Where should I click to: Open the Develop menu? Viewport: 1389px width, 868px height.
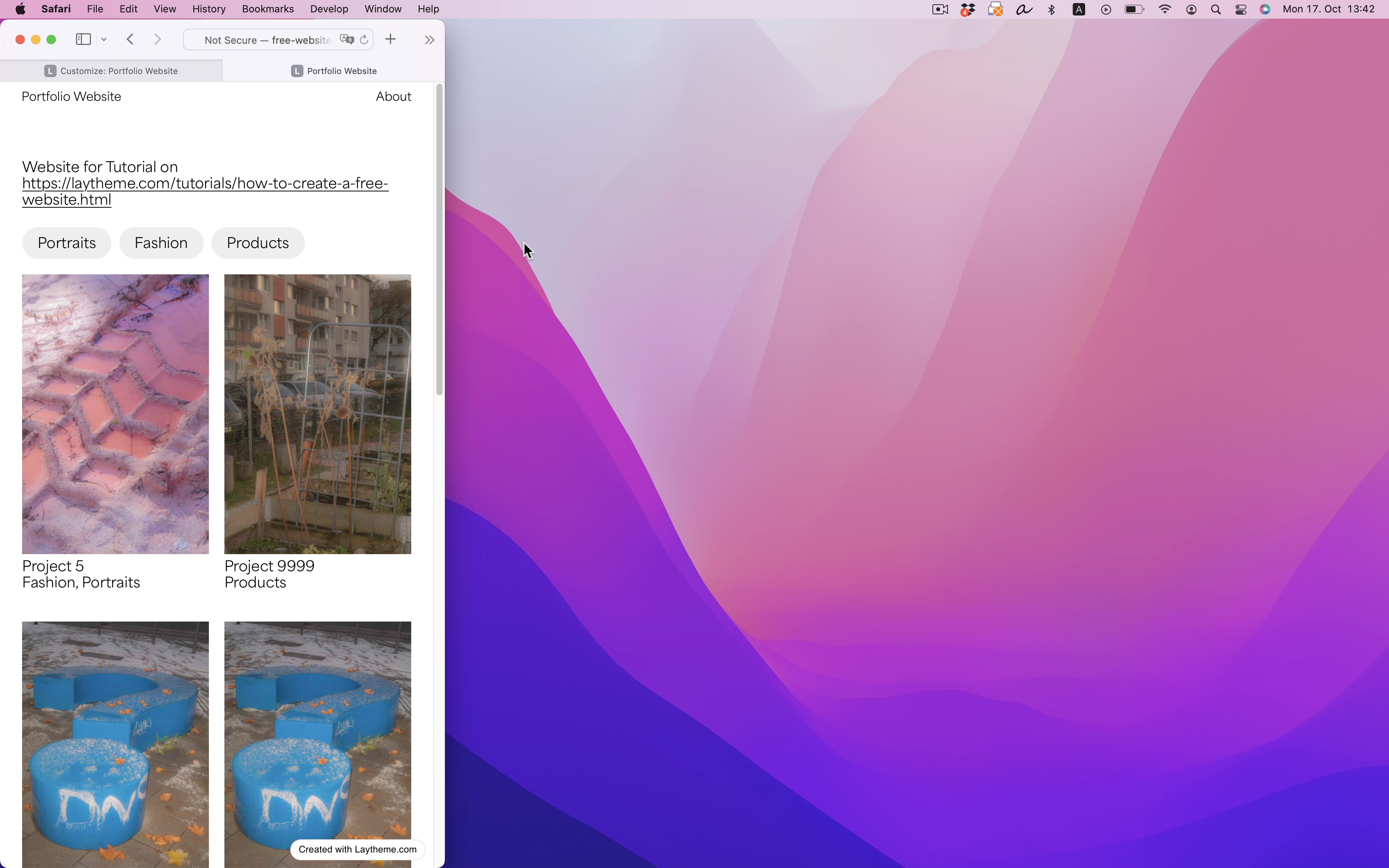pos(329,9)
